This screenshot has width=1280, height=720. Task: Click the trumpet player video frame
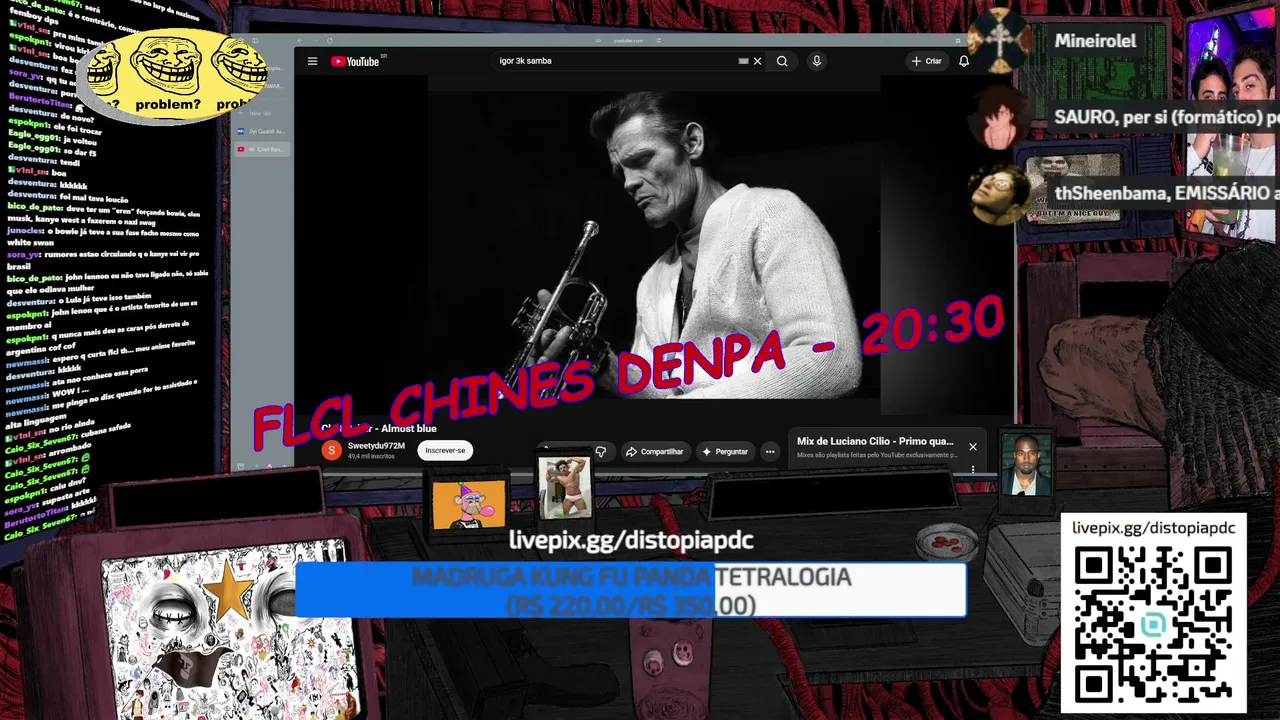654,246
